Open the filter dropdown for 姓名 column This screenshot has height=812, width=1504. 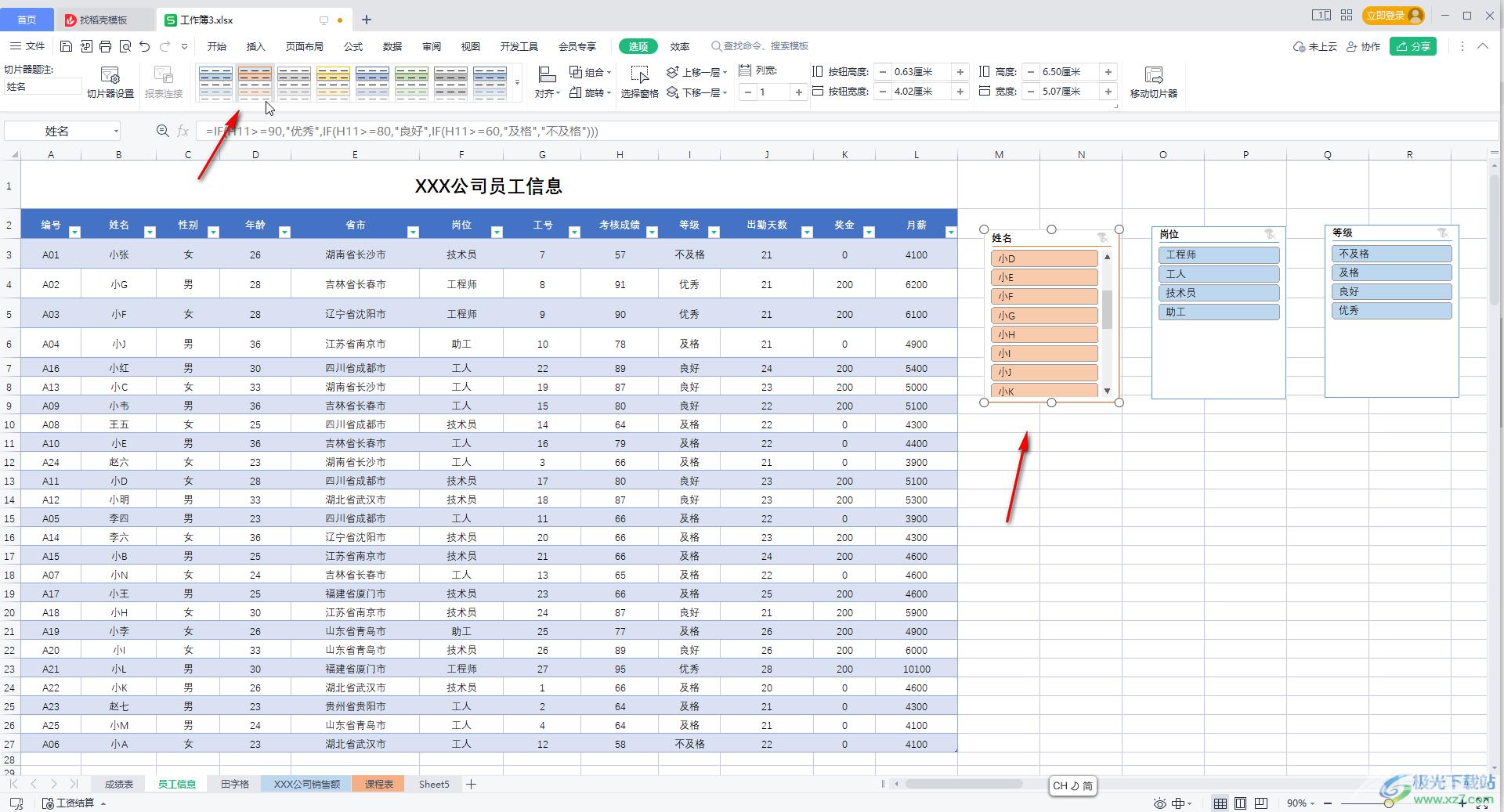click(x=150, y=232)
